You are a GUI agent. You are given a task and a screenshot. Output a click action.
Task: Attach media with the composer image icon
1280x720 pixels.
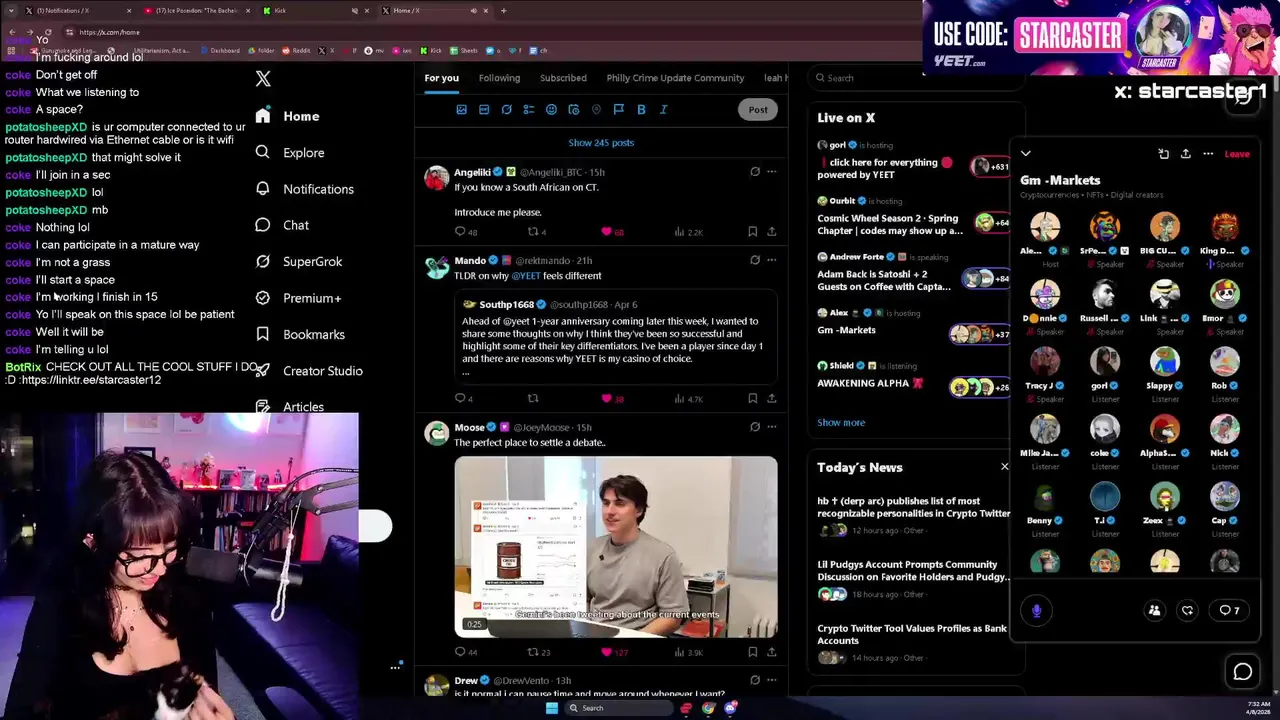pos(461,110)
